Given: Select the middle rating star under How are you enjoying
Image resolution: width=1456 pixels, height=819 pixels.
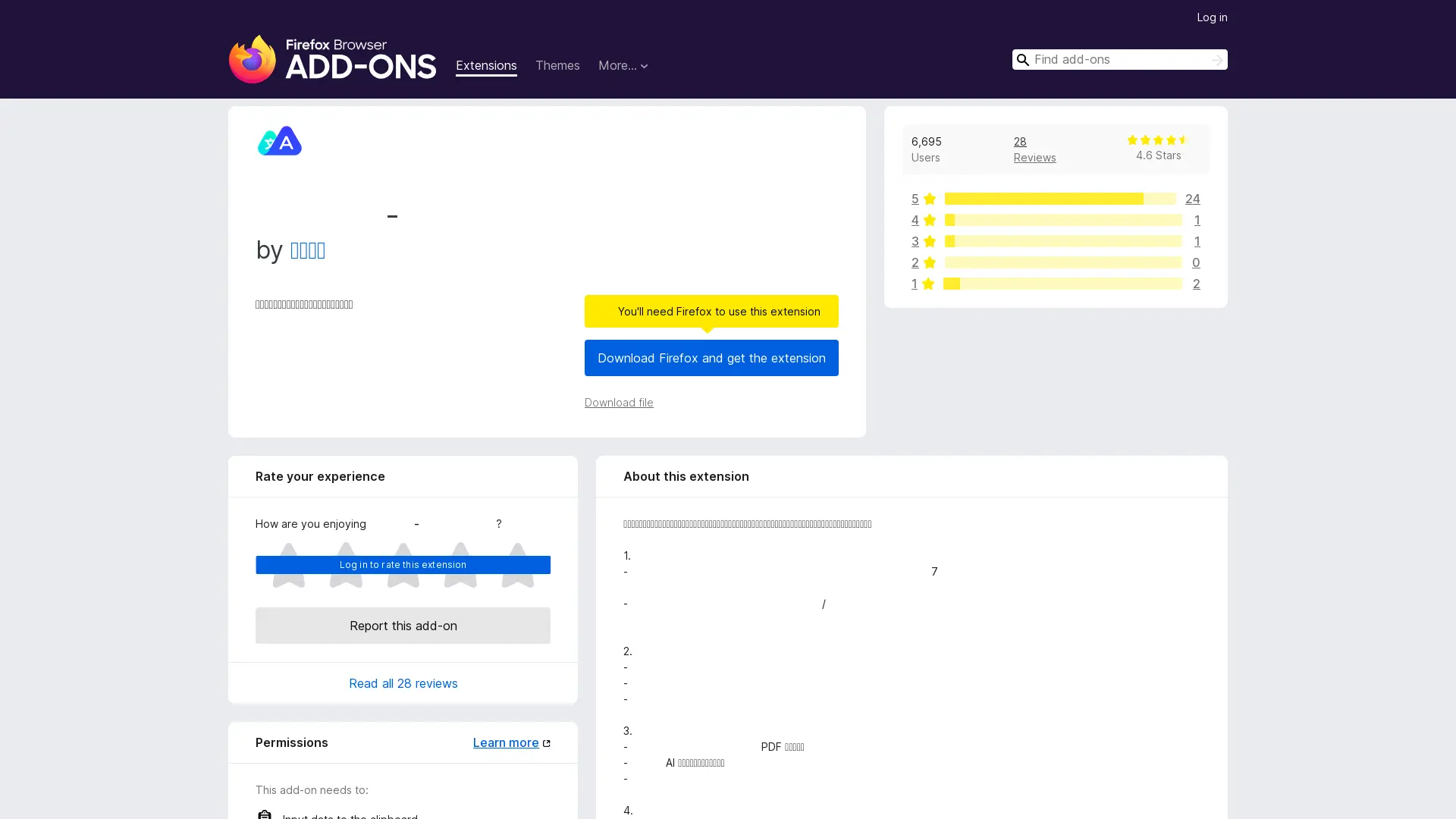Looking at the screenshot, I should (x=403, y=565).
